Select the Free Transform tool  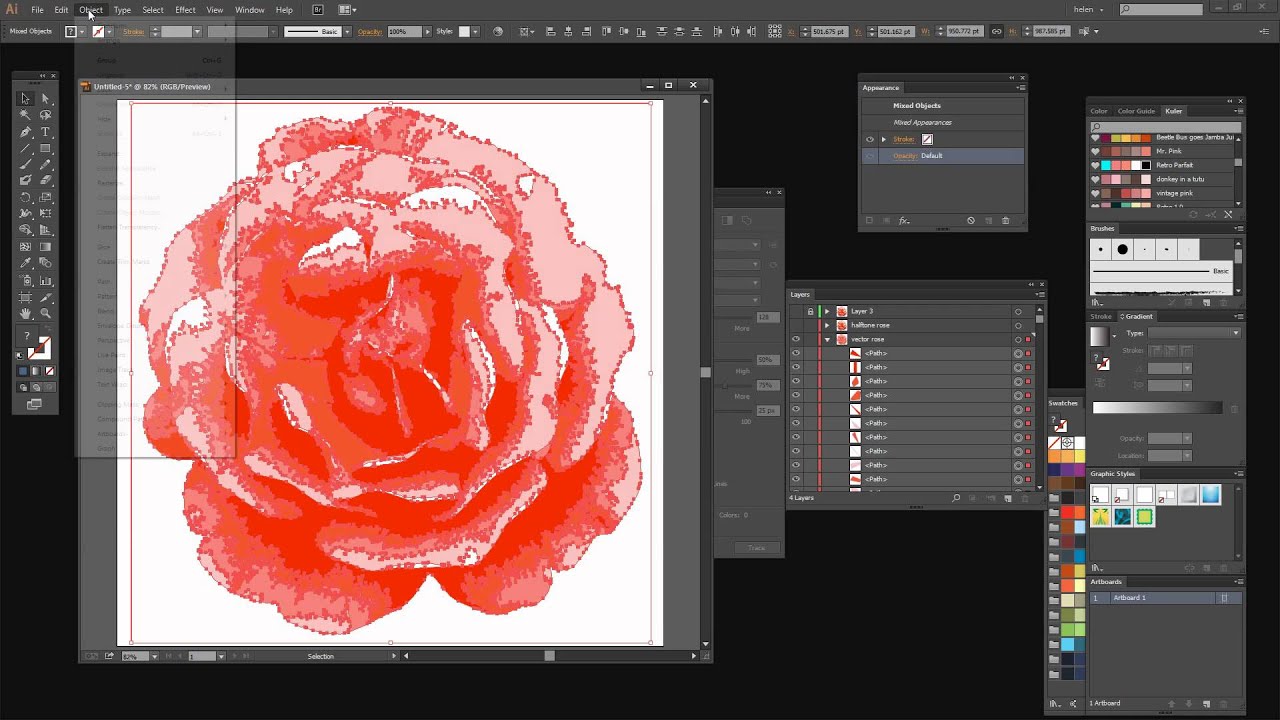[x=45, y=214]
